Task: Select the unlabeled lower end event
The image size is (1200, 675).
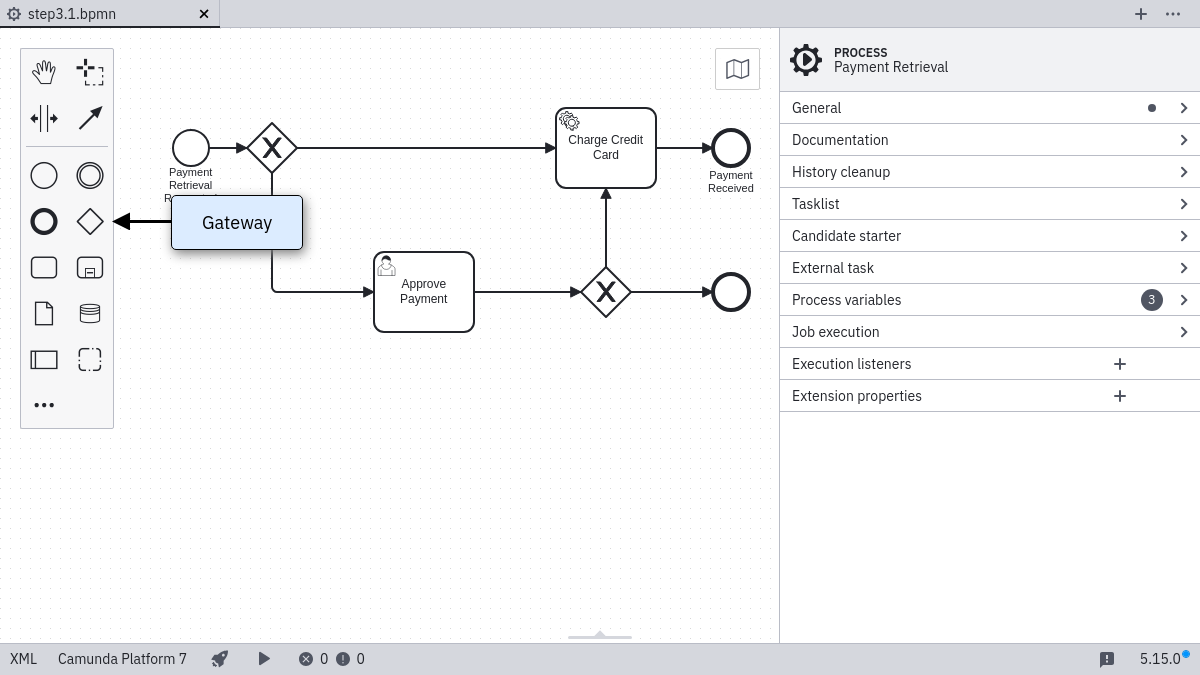Action: coord(731,292)
